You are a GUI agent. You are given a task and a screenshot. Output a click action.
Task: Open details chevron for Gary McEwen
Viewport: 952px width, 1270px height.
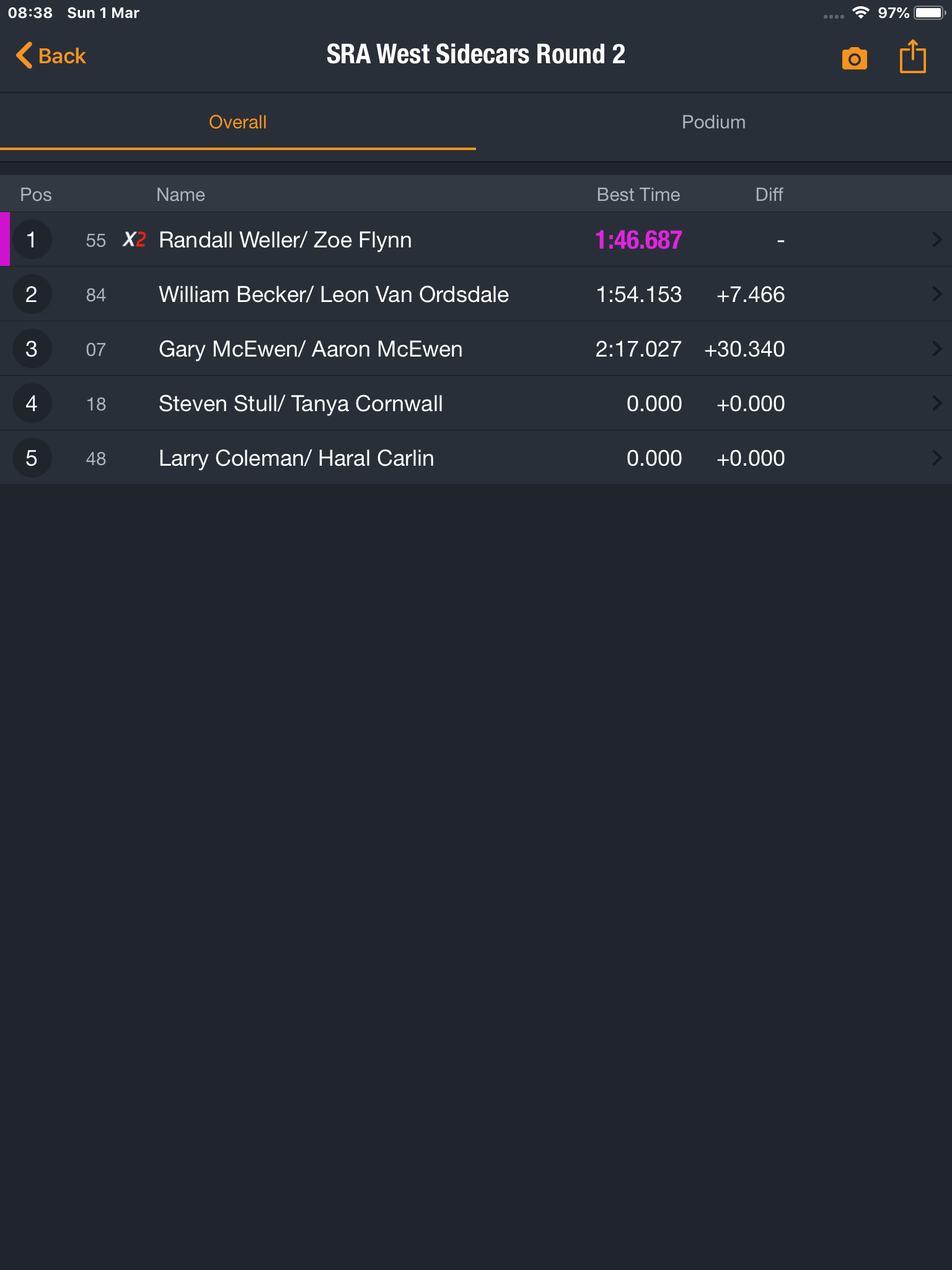(937, 349)
